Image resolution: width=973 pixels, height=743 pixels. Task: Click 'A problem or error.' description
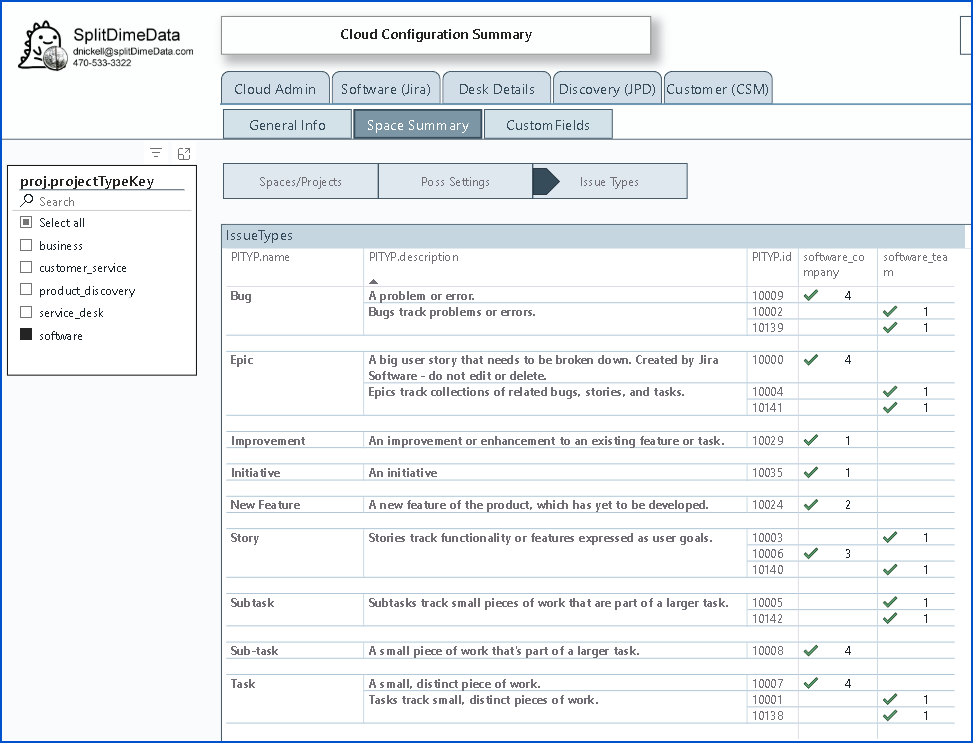(421, 295)
